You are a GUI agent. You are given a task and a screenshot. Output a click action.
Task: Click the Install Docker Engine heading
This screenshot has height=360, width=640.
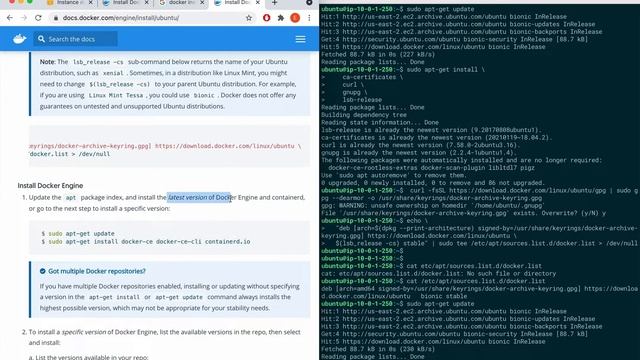pos(50,186)
